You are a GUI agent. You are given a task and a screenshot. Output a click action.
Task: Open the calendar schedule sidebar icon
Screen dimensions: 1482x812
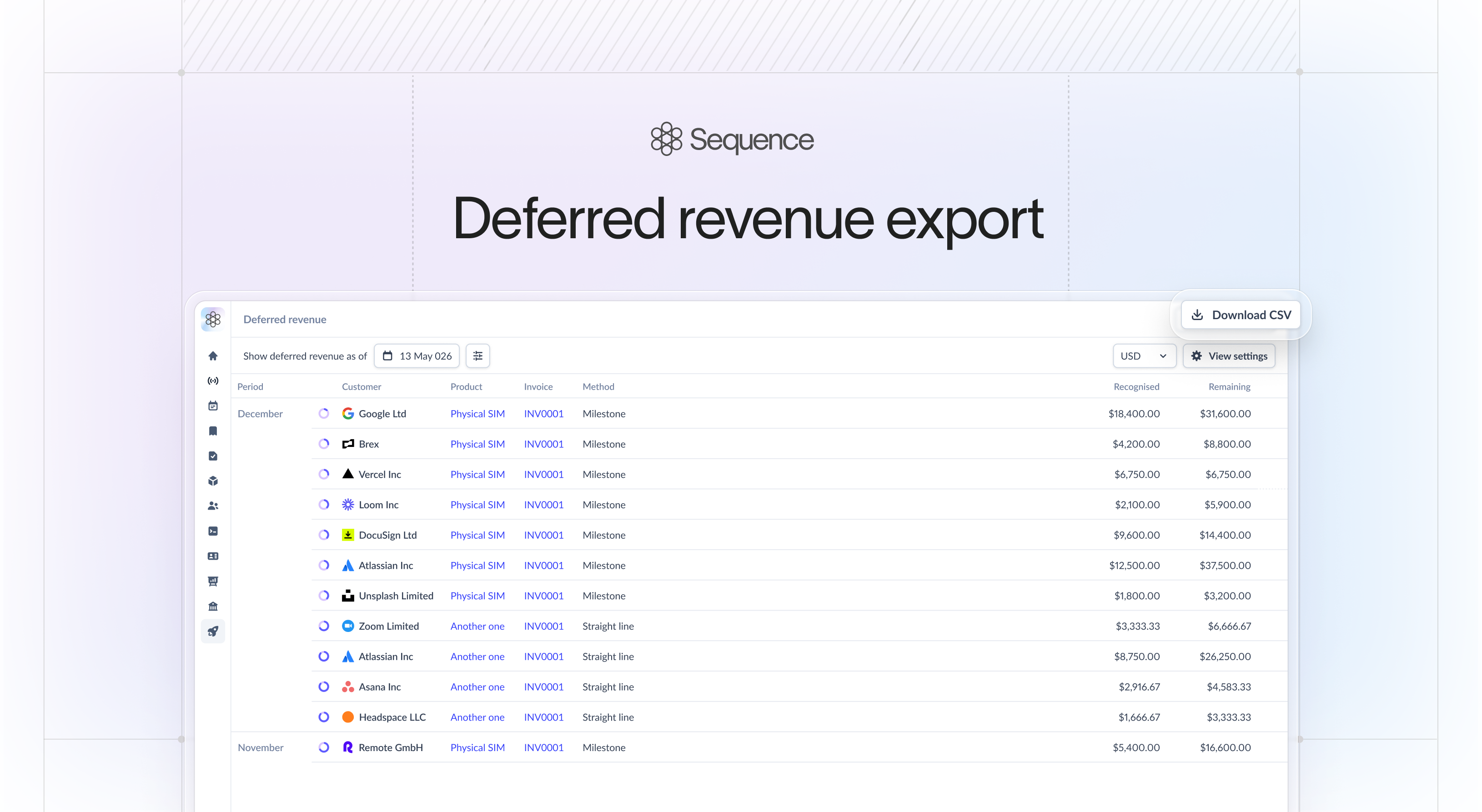click(213, 406)
